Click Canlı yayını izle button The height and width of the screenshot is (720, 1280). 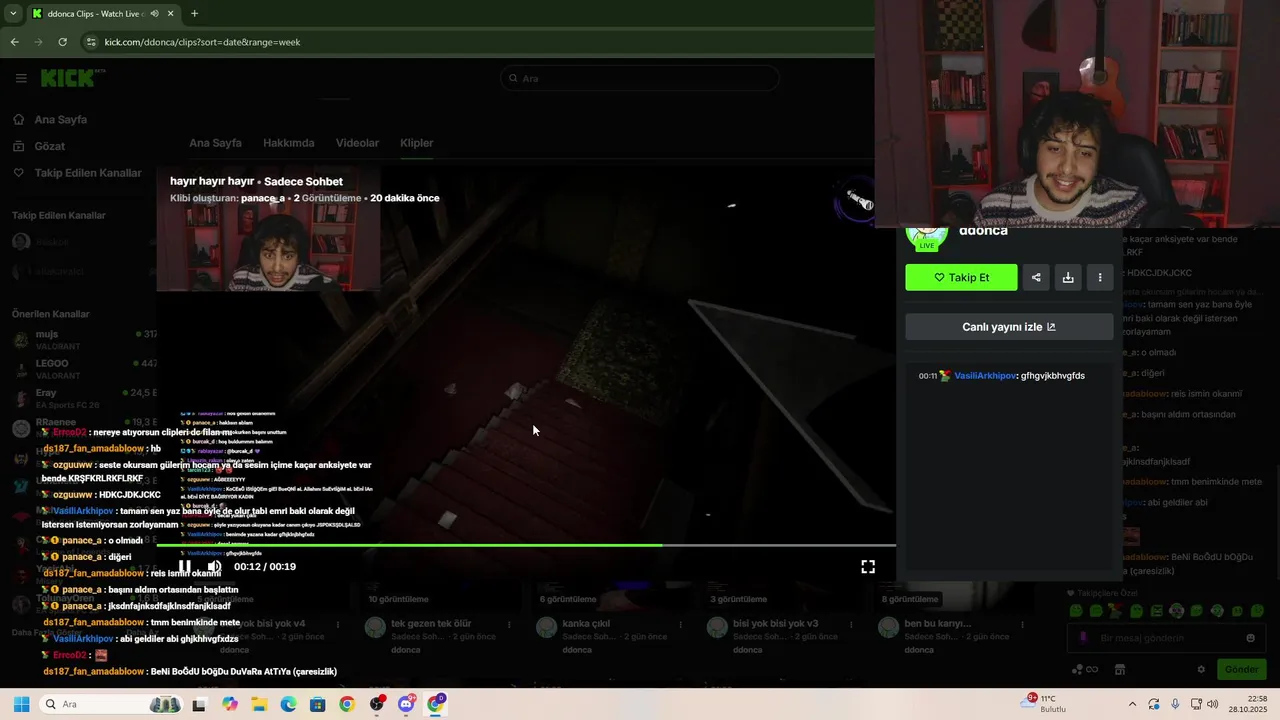[1009, 327]
